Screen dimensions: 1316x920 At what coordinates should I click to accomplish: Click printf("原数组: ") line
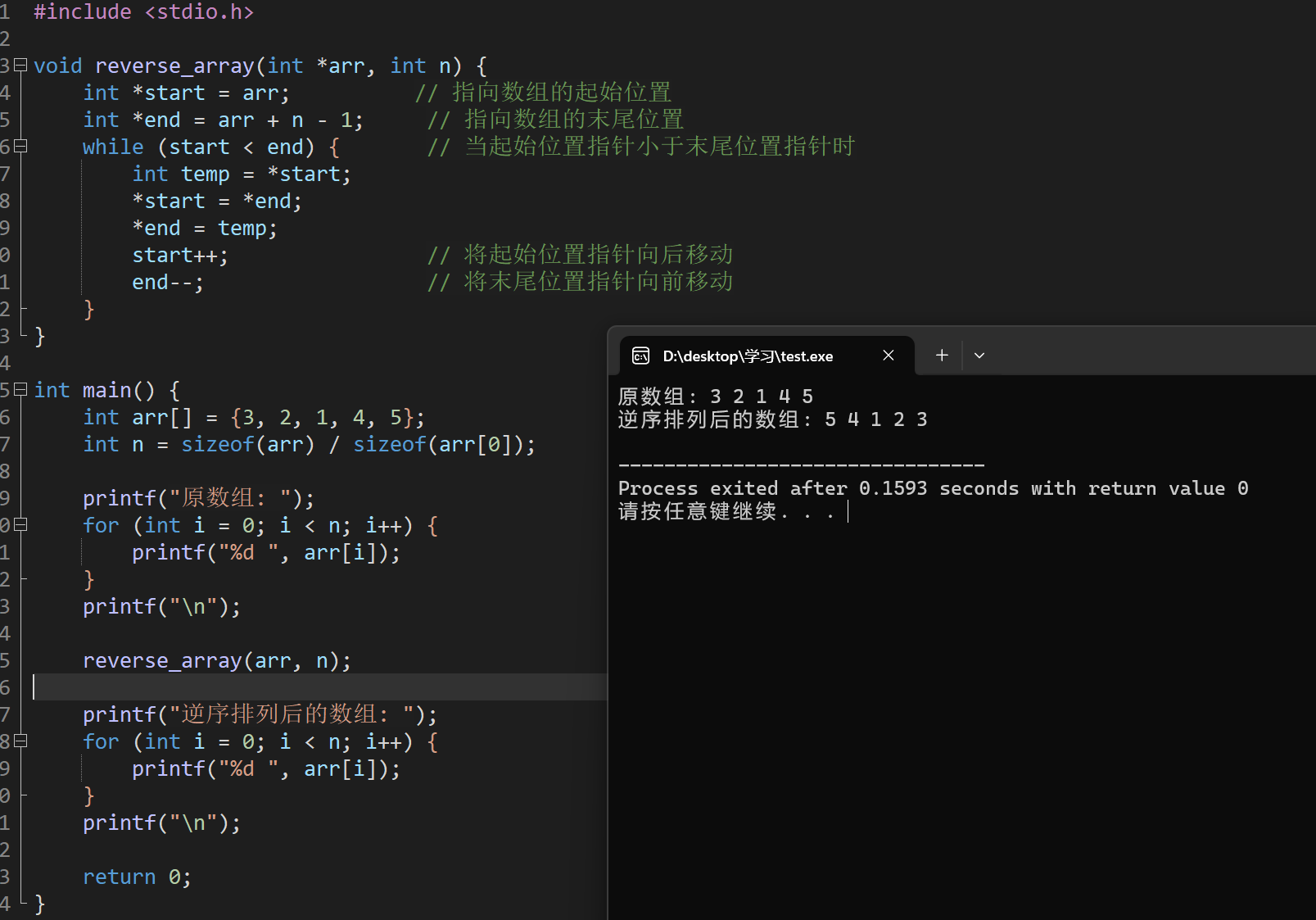(198, 497)
